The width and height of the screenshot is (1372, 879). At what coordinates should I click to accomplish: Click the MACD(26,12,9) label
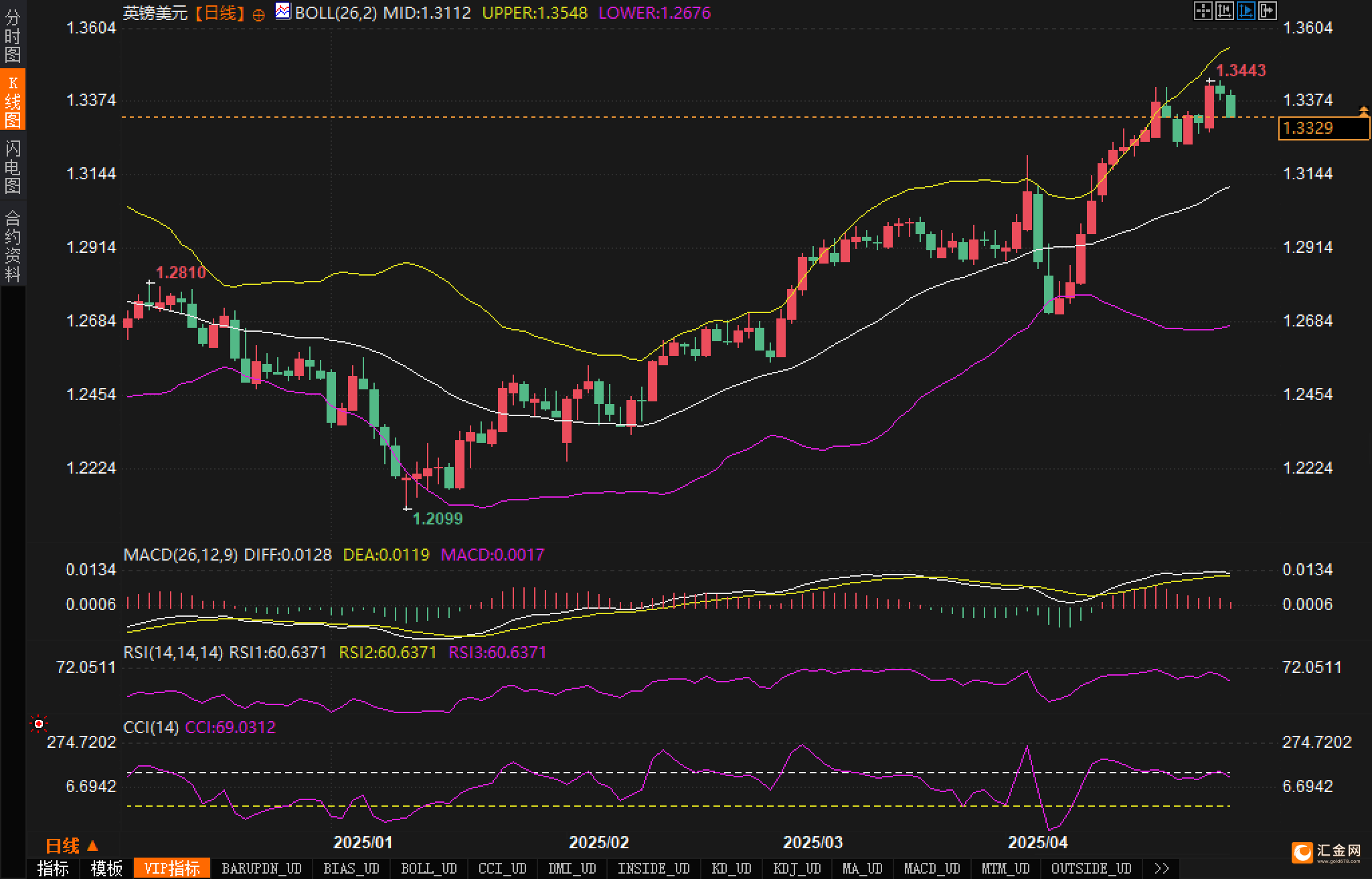(181, 555)
